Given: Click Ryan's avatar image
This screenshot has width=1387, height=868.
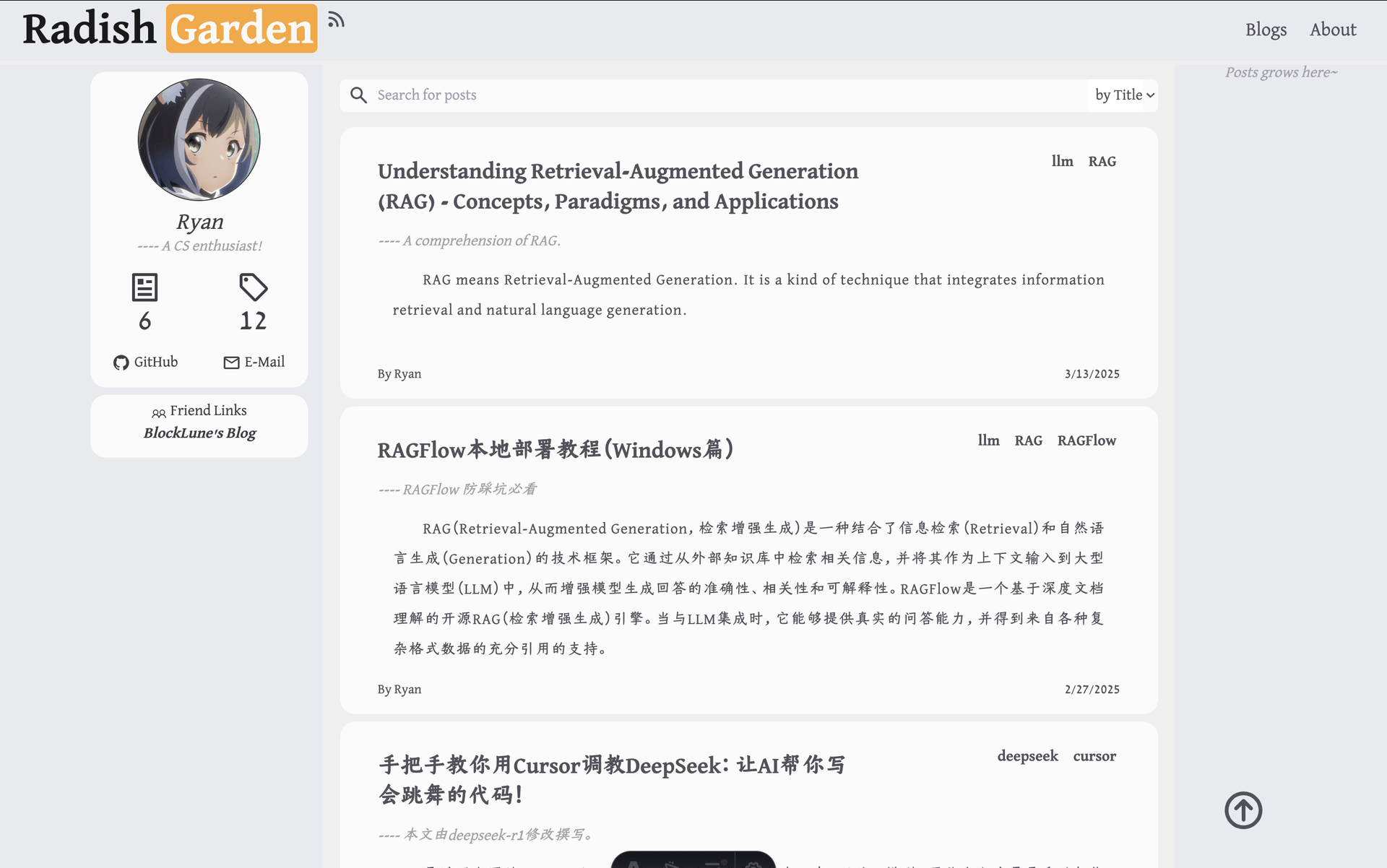Looking at the screenshot, I should pos(199,139).
